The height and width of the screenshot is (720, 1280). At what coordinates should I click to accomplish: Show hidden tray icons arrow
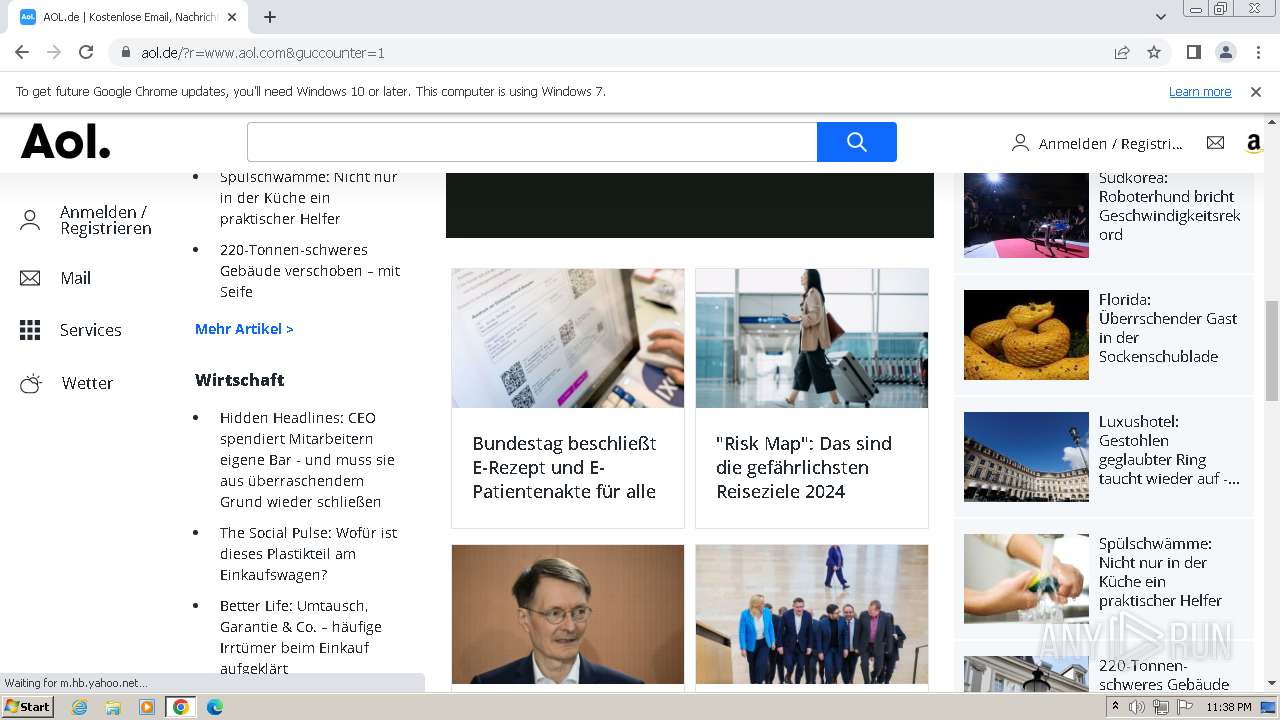coord(1116,707)
